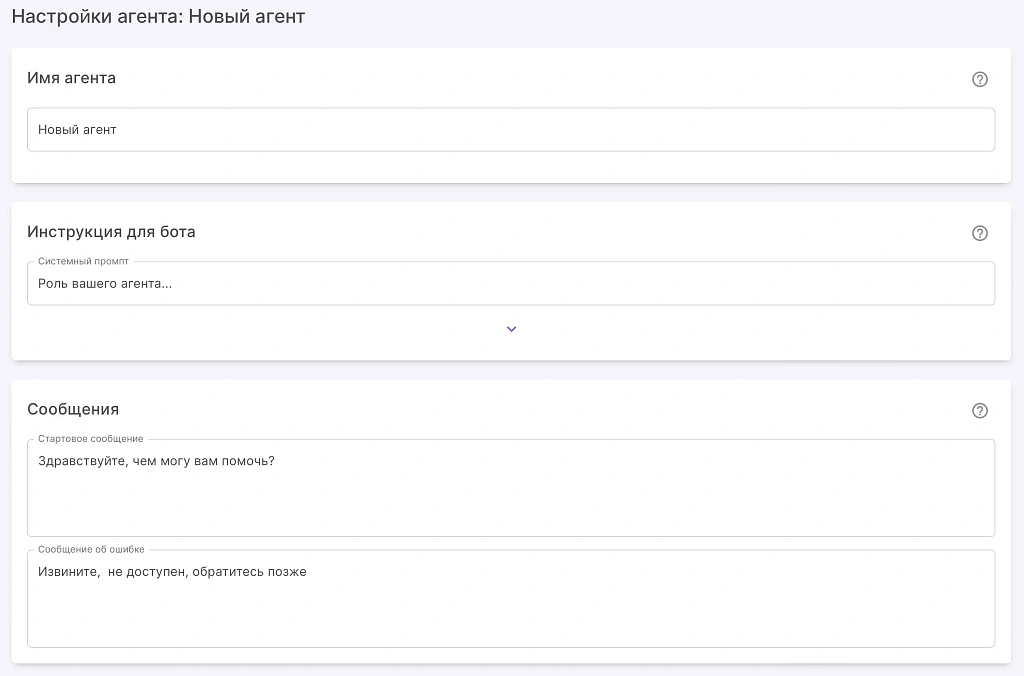The width and height of the screenshot is (1024, 676).
Task: Click the help icon beside Имя агента
Action: click(980, 80)
